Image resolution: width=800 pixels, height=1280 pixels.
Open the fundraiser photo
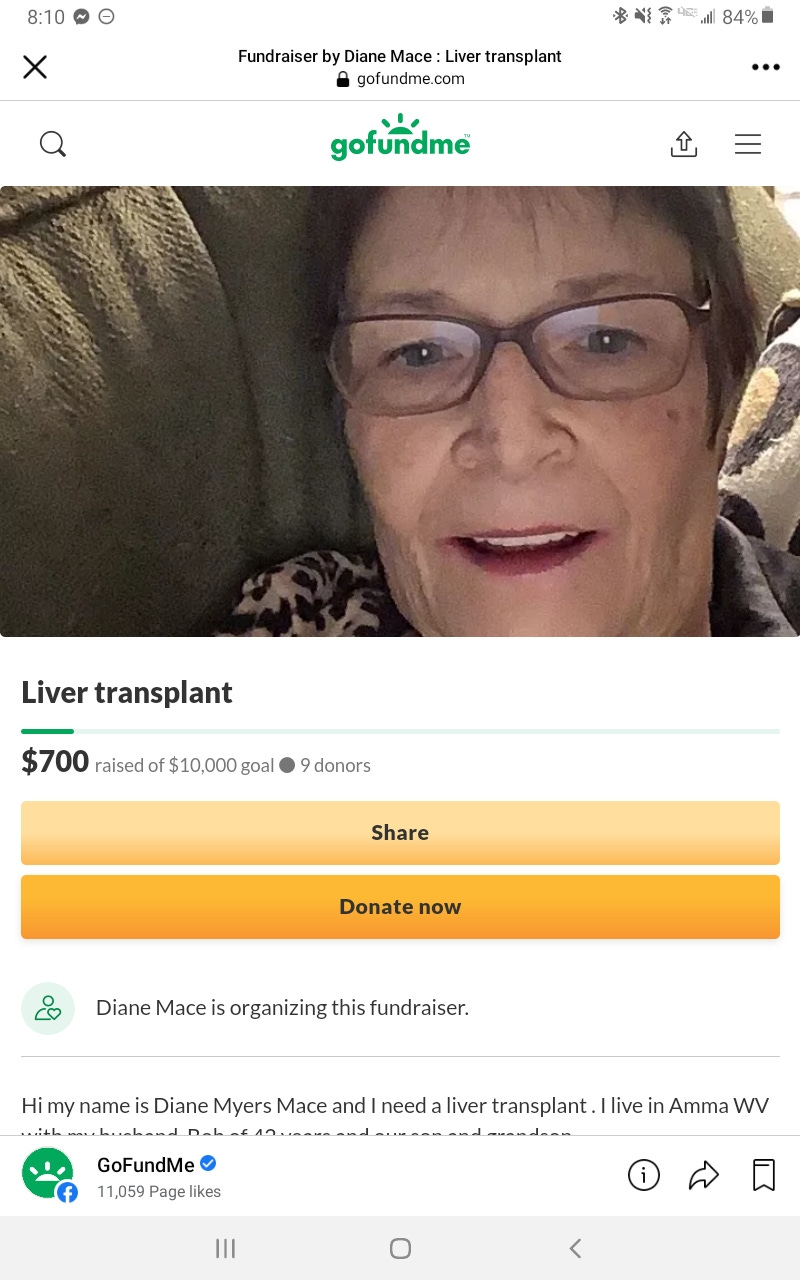tap(400, 411)
